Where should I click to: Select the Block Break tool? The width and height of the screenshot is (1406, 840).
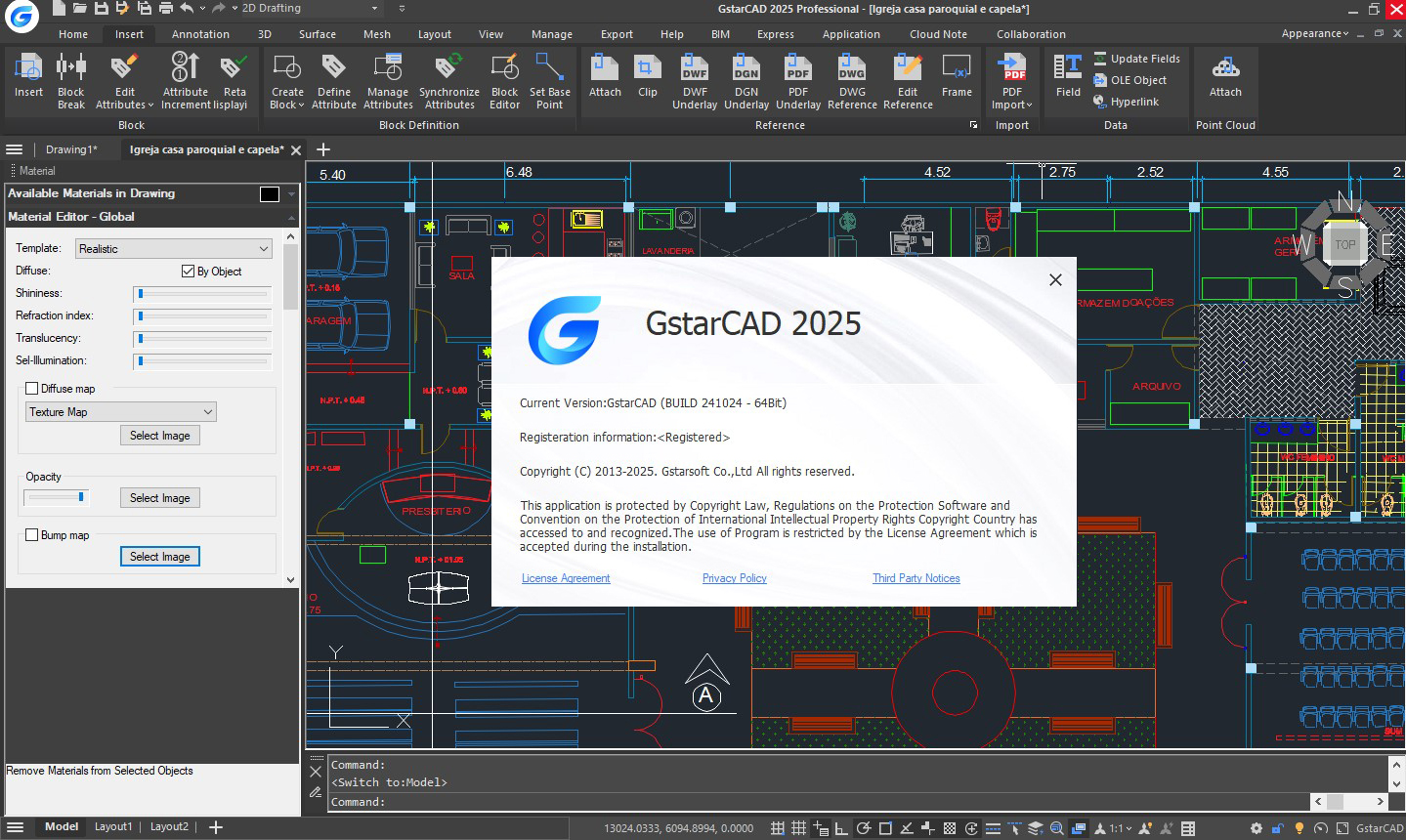(71, 80)
